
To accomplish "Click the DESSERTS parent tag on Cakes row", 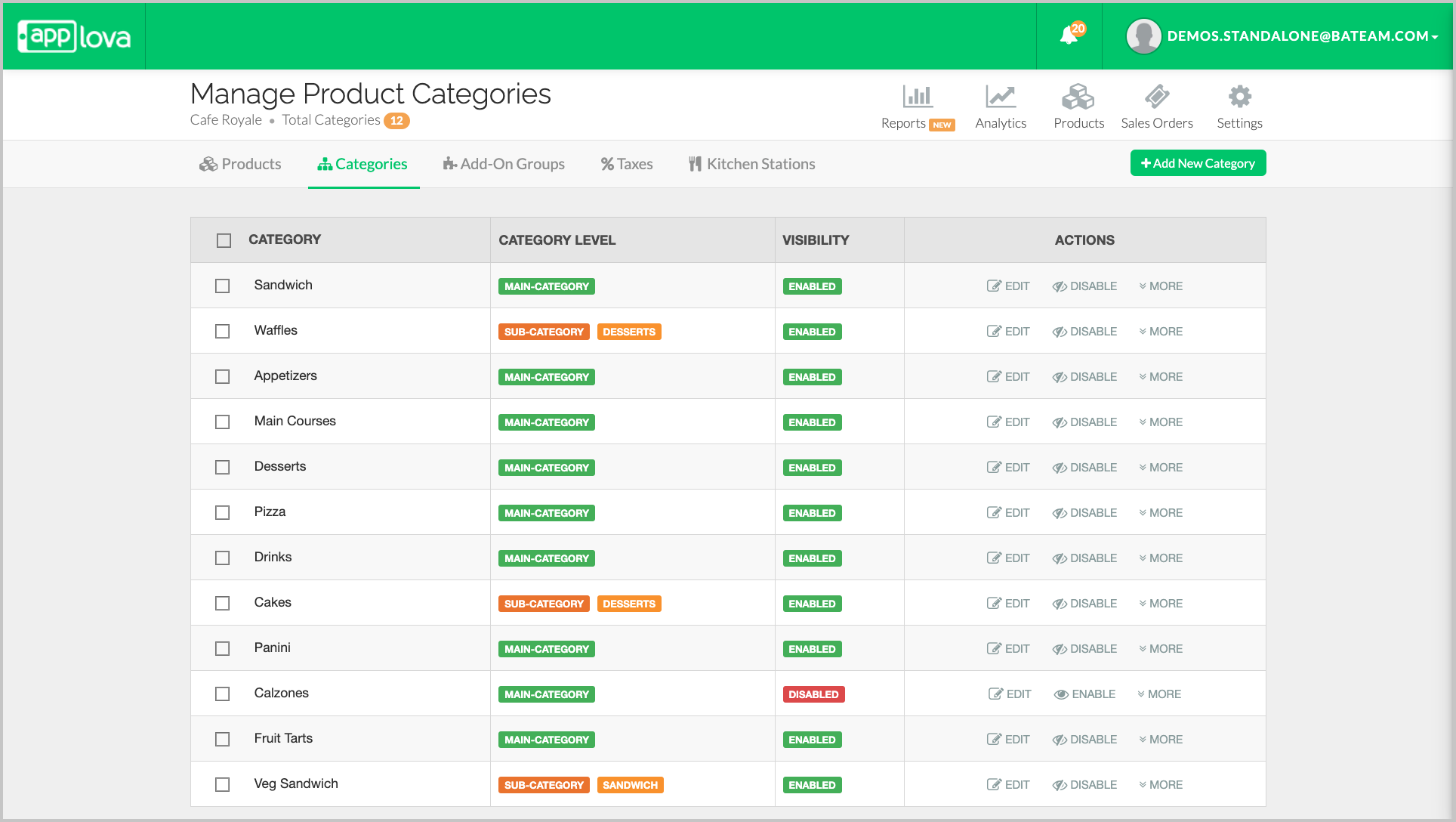I will tap(628, 604).
